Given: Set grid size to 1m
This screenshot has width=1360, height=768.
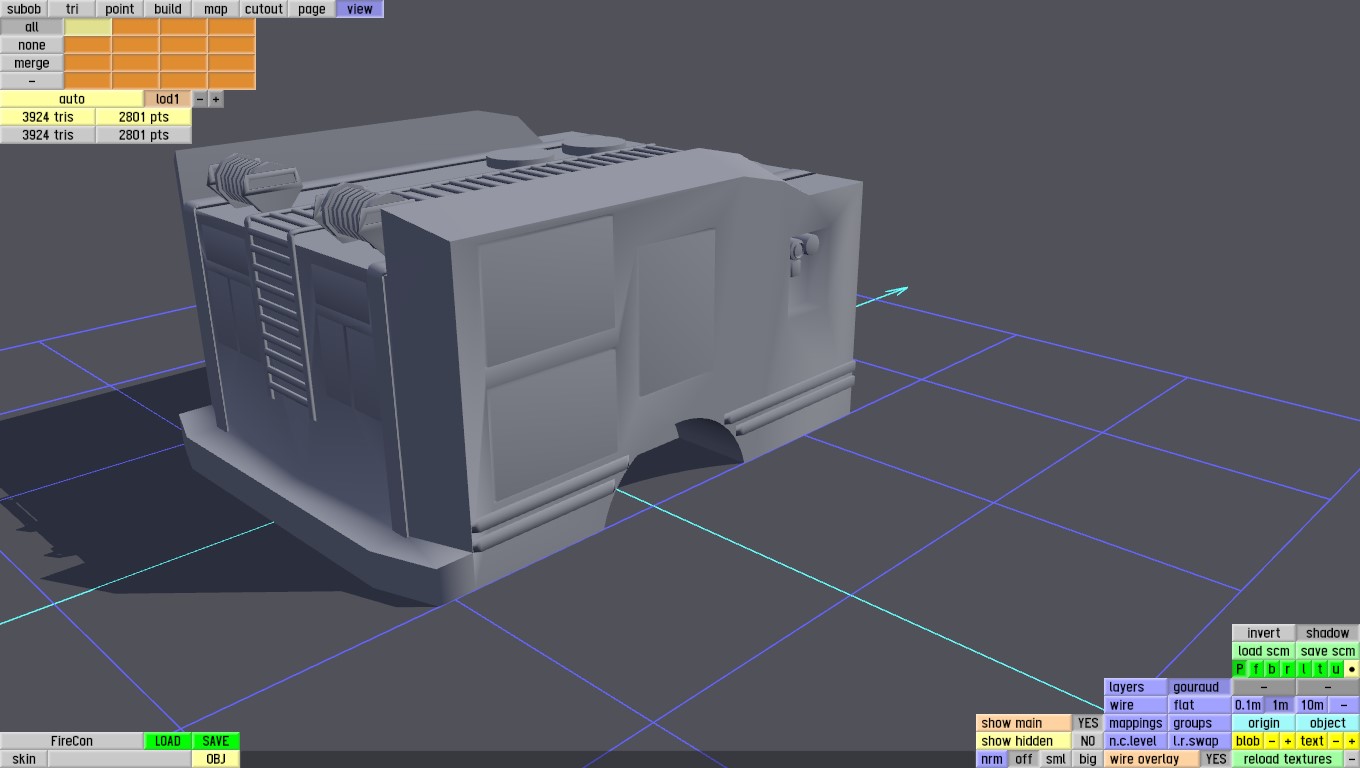Looking at the screenshot, I should tap(1280, 705).
